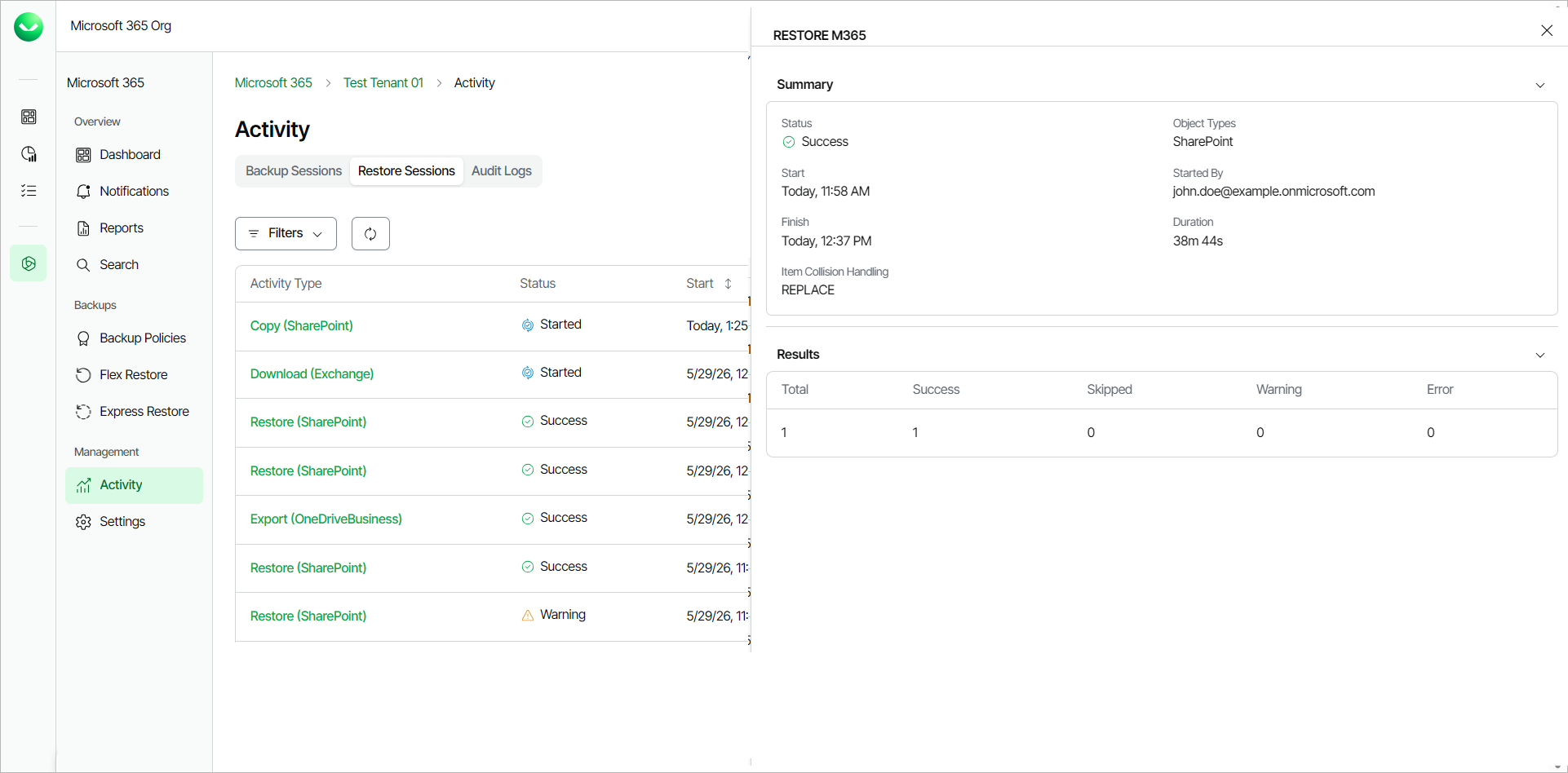Open the reports chart icon in left rail

point(29,154)
